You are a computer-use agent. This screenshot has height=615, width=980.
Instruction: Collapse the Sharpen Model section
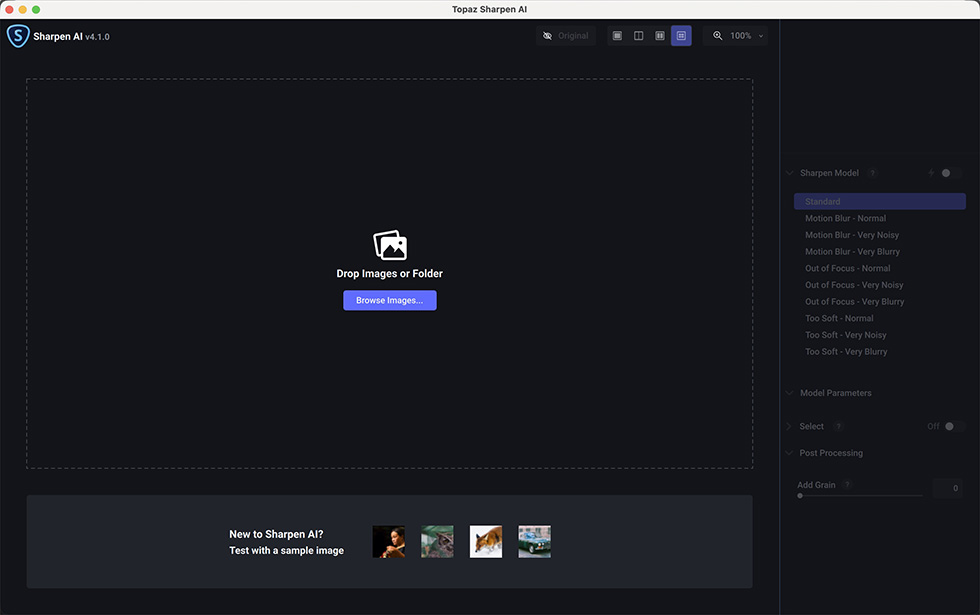[x=789, y=173]
